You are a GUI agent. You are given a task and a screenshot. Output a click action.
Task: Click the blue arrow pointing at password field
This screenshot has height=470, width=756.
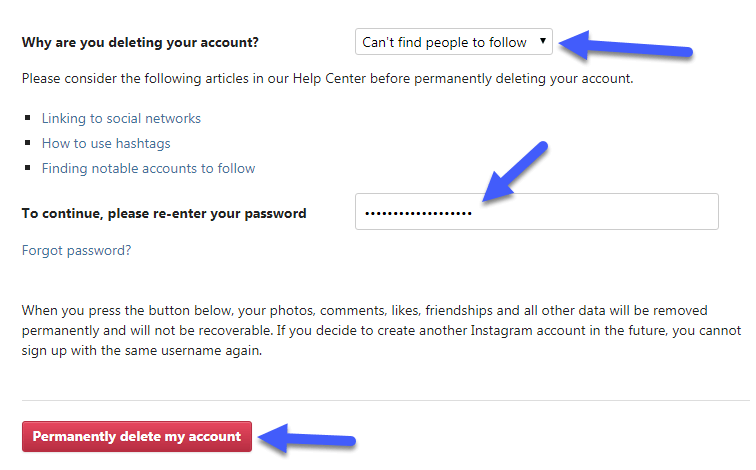click(514, 171)
